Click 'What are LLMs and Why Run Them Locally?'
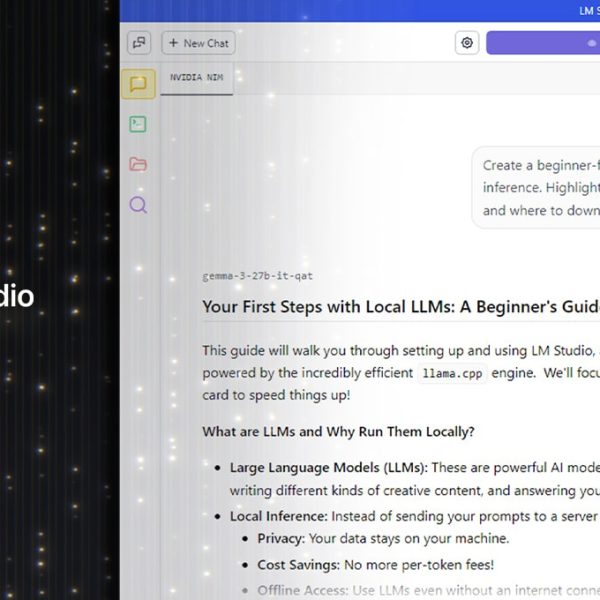 (x=338, y=431)
